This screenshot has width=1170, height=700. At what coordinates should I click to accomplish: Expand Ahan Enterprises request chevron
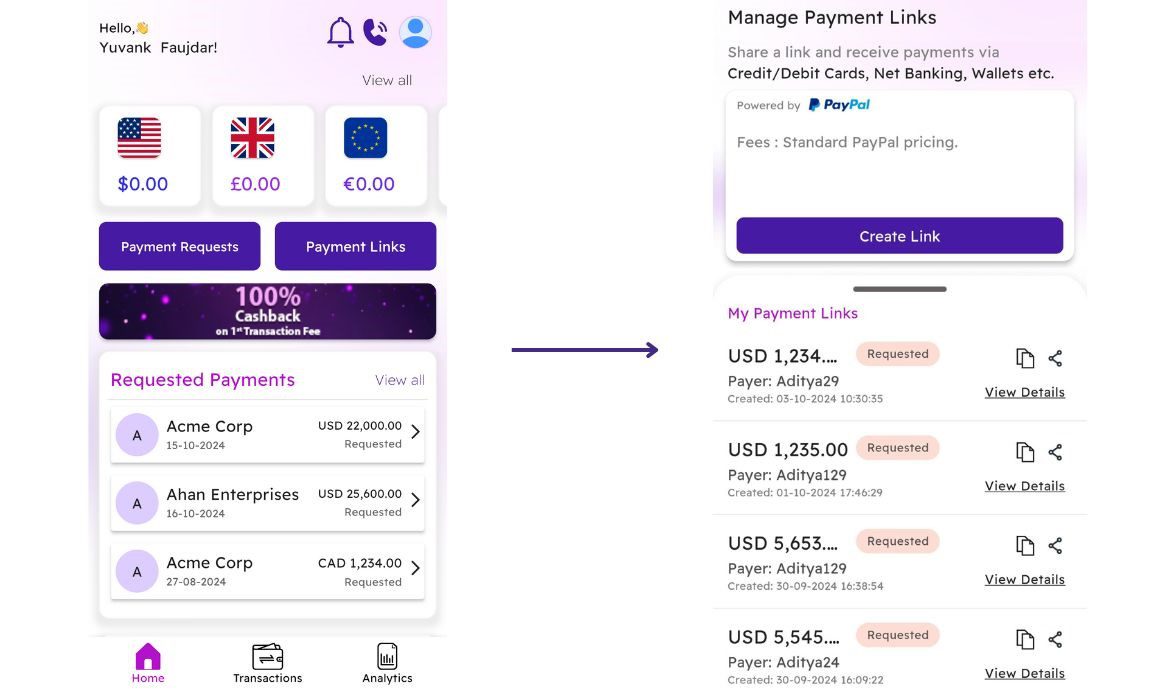[415, 500]
